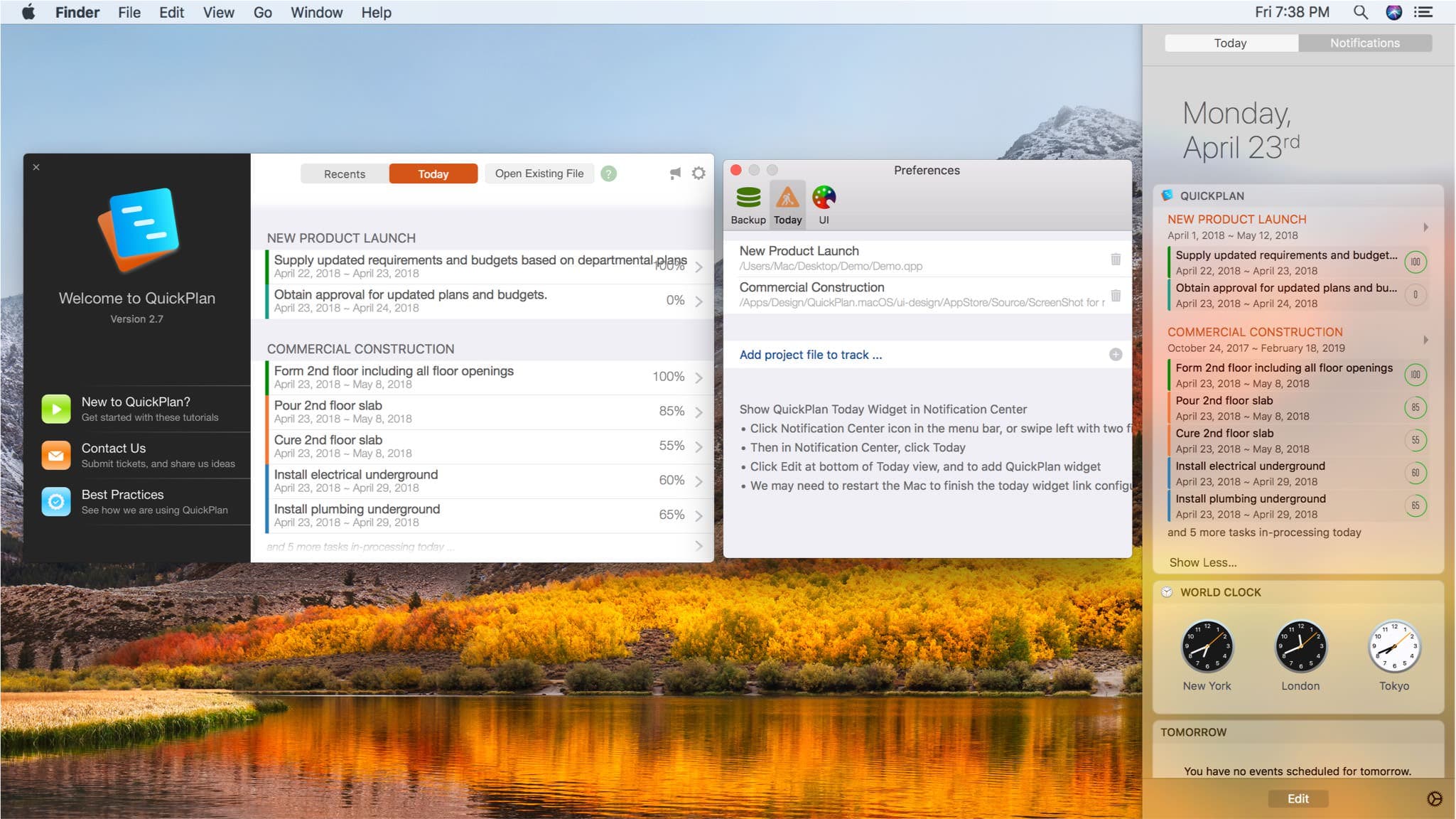Switch to the Today segment
The image size is (1456, 819).
coord(433,174)
